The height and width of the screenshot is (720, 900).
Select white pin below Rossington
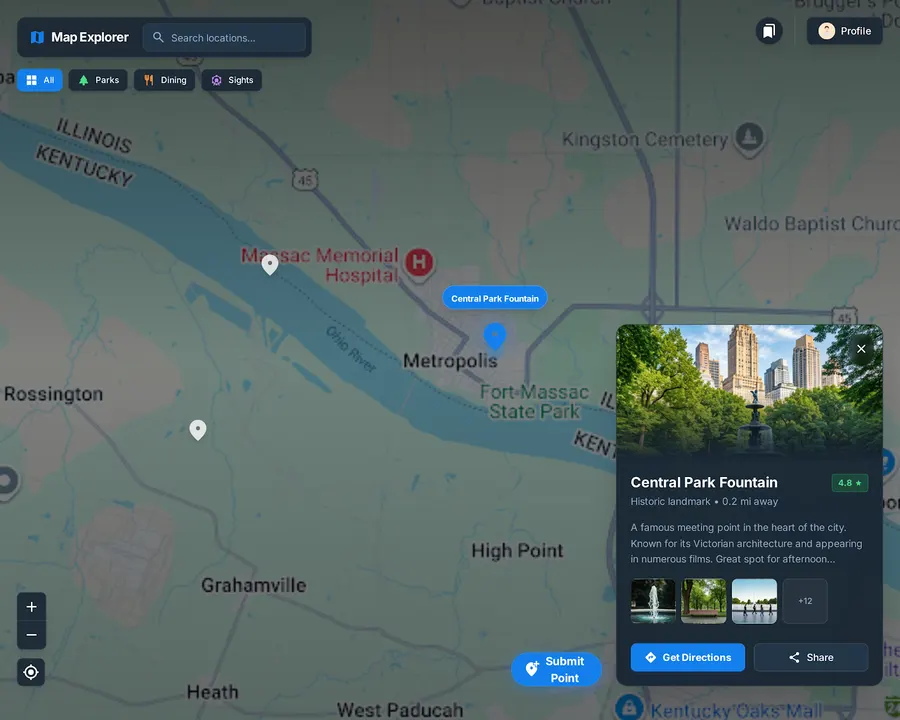198,430
